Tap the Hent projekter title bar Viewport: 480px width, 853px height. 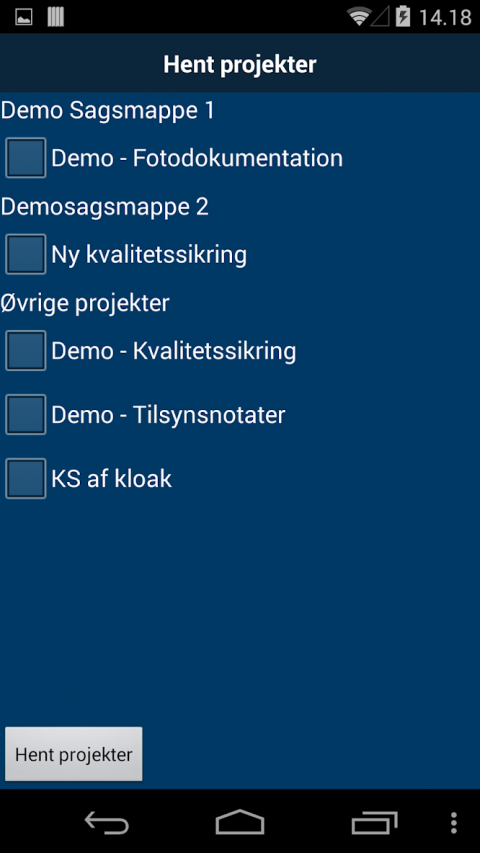[240, 65]
